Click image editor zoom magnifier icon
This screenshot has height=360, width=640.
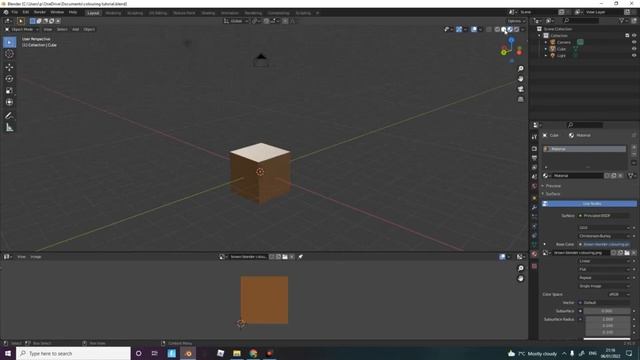(520, 268)
